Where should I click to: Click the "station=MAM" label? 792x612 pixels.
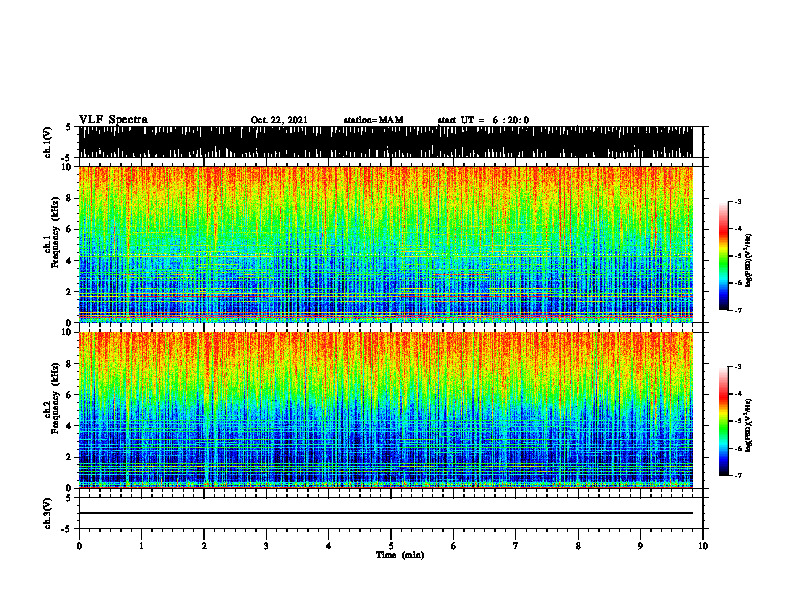pyautogui.click(x=374, y=120)
